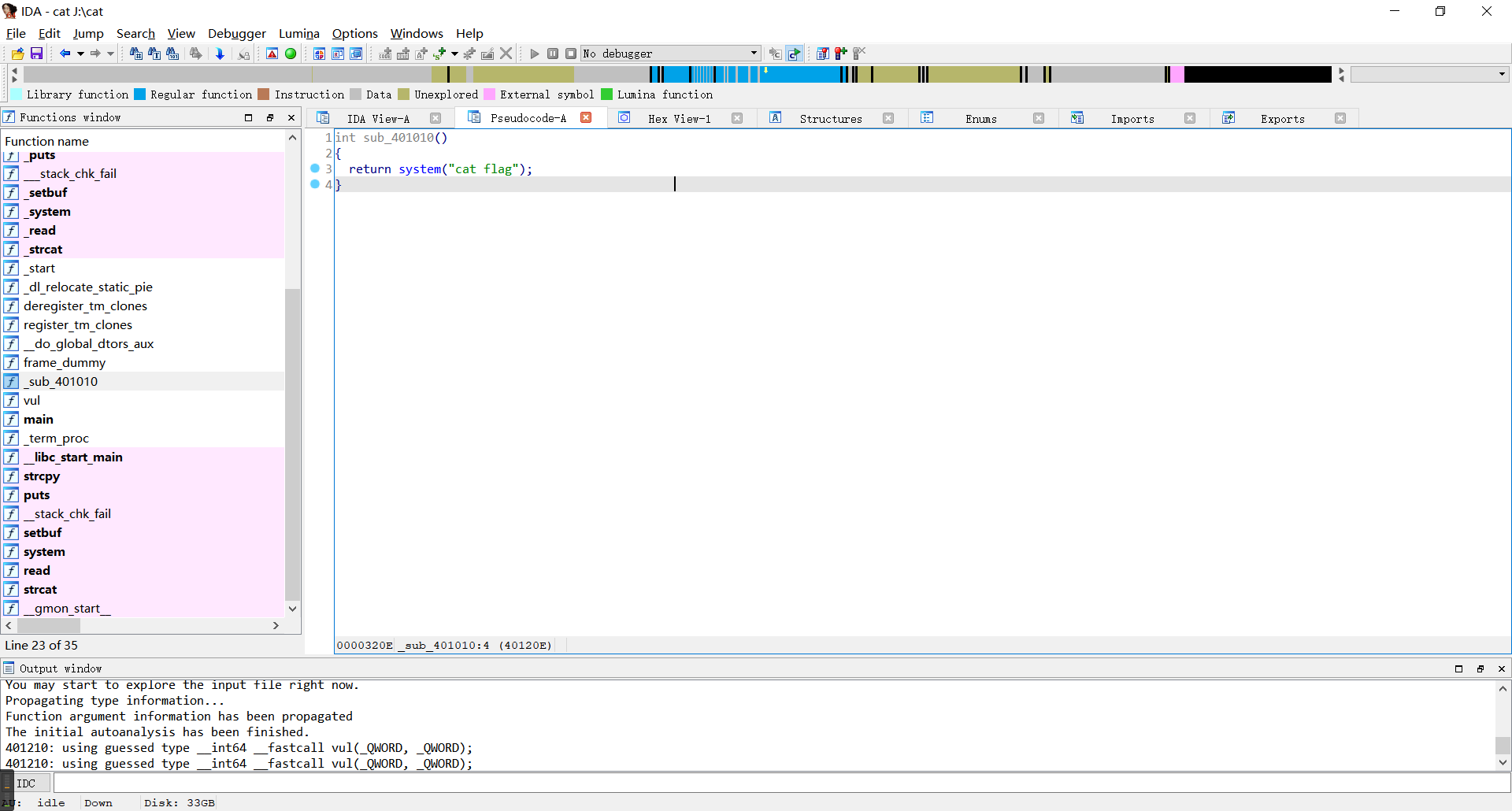1512x811 pixels.
Task: Expand the jump back history dropdown arrow
Action: tap(80, 54)
